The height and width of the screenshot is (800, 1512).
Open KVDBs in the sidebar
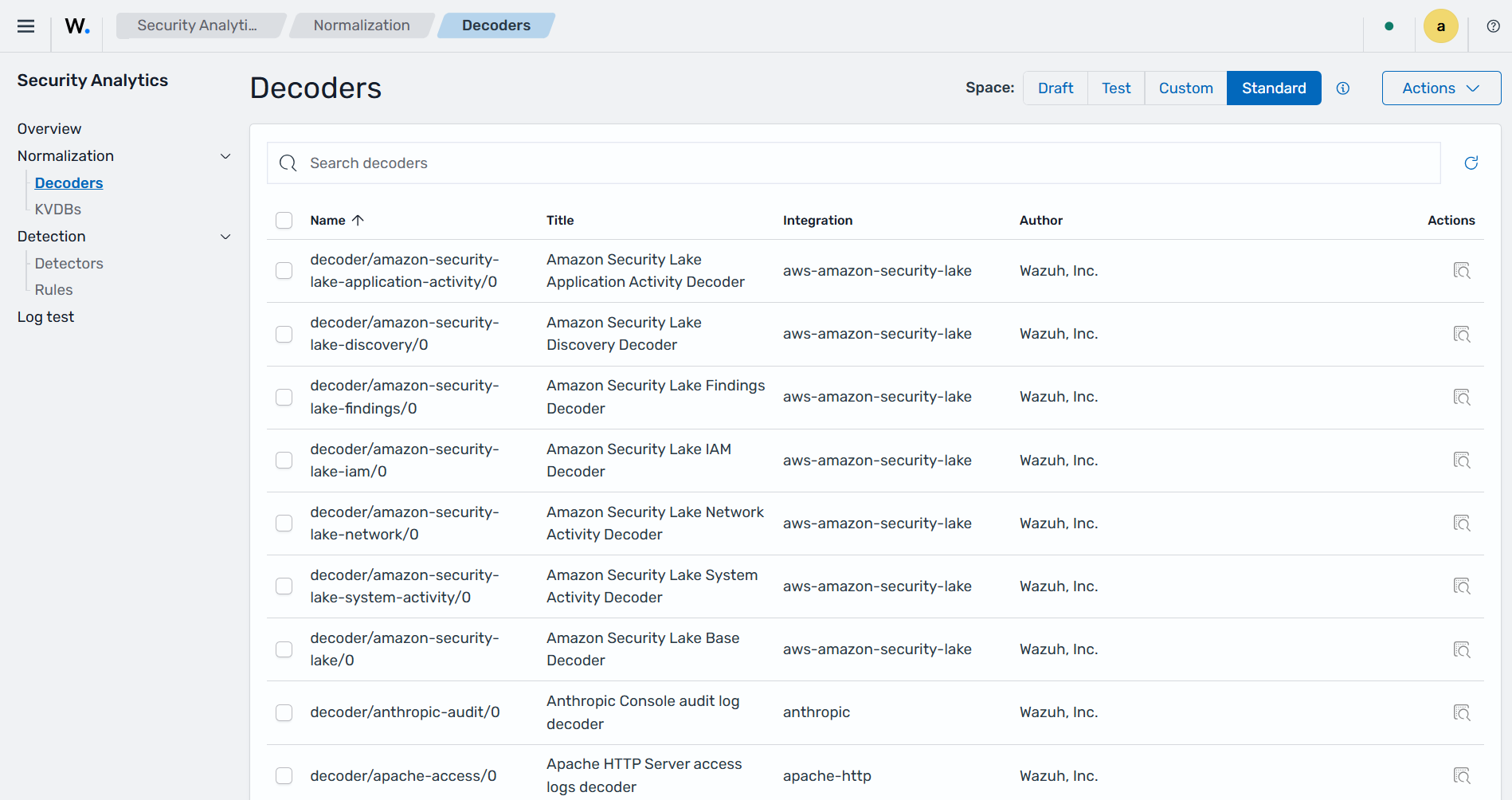tap(58, 210)
